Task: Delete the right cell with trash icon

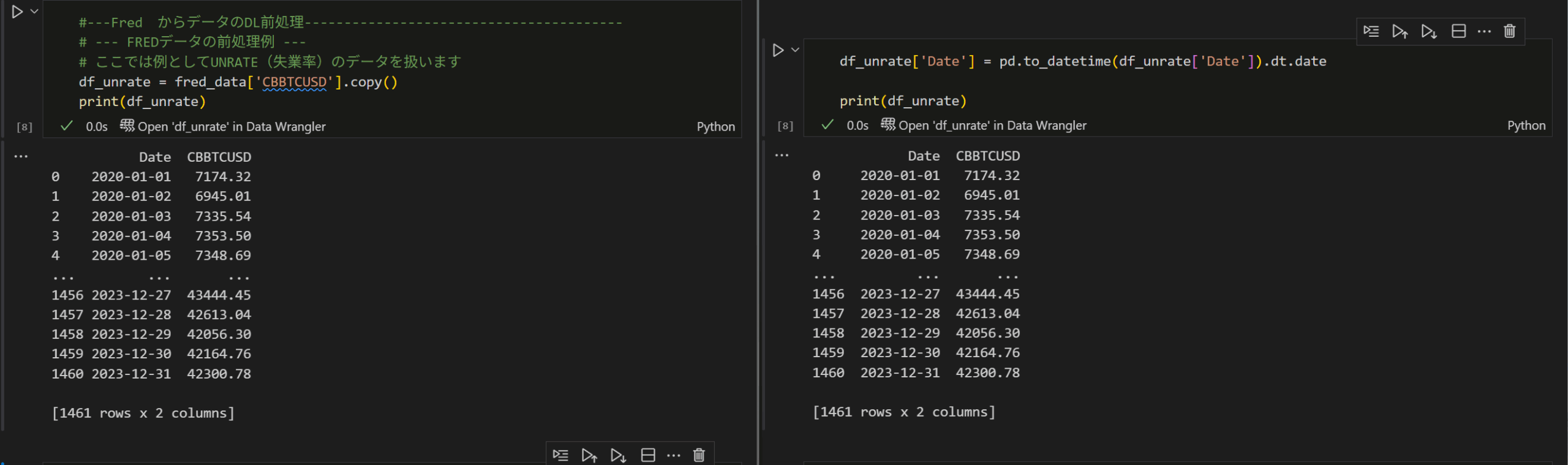Action: pyautogui.click(x=1510, y=31)
